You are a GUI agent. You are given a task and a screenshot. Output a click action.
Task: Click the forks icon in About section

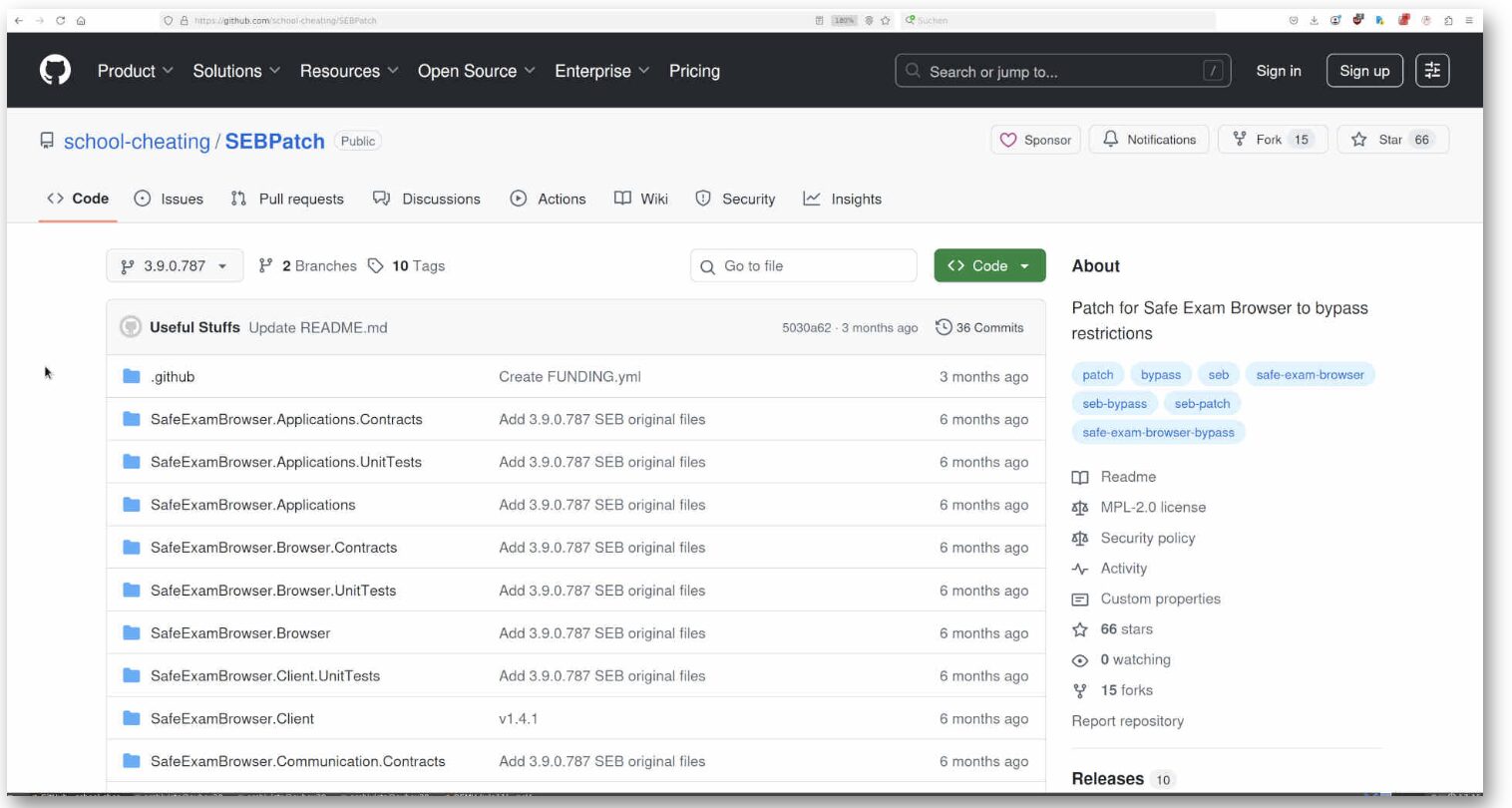(x=1079, y=690)
